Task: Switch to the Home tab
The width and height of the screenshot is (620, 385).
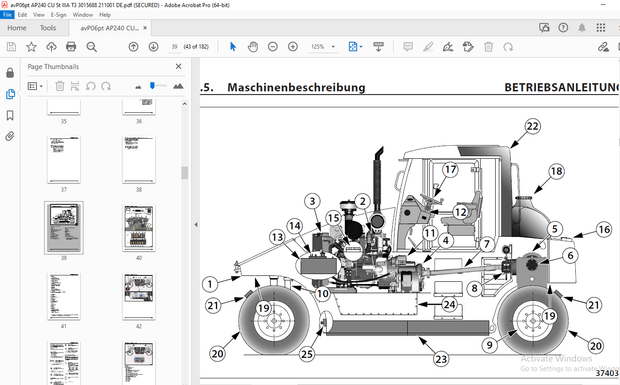Action: 17,28
